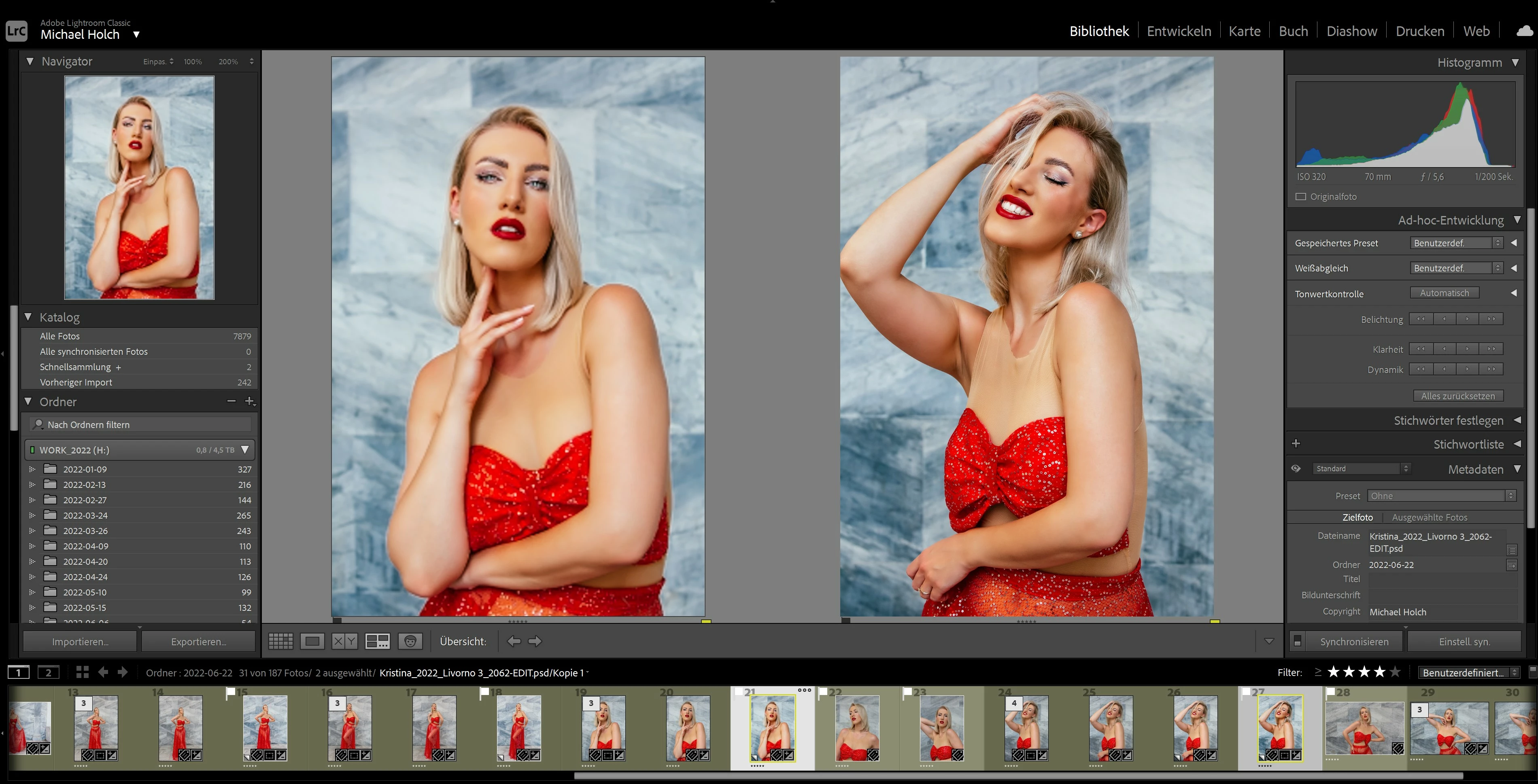Screen dimensions: 1538x784
Task: Switch to Entwickeln module
Action: pos(1179,31)
